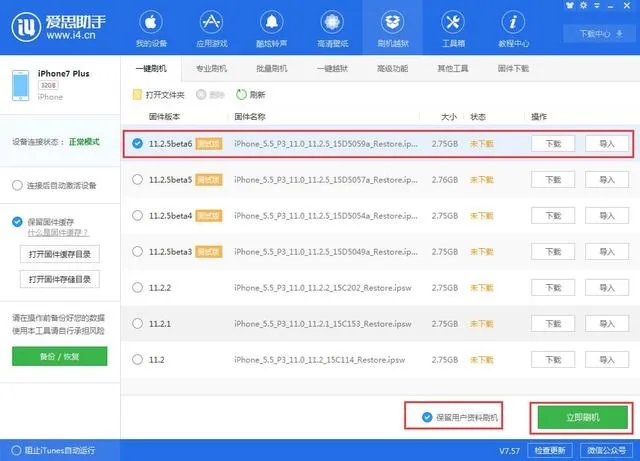Download firmware 11.2.1
The image size is (640, 461).
pyautogui.click(x=553, y=324)
